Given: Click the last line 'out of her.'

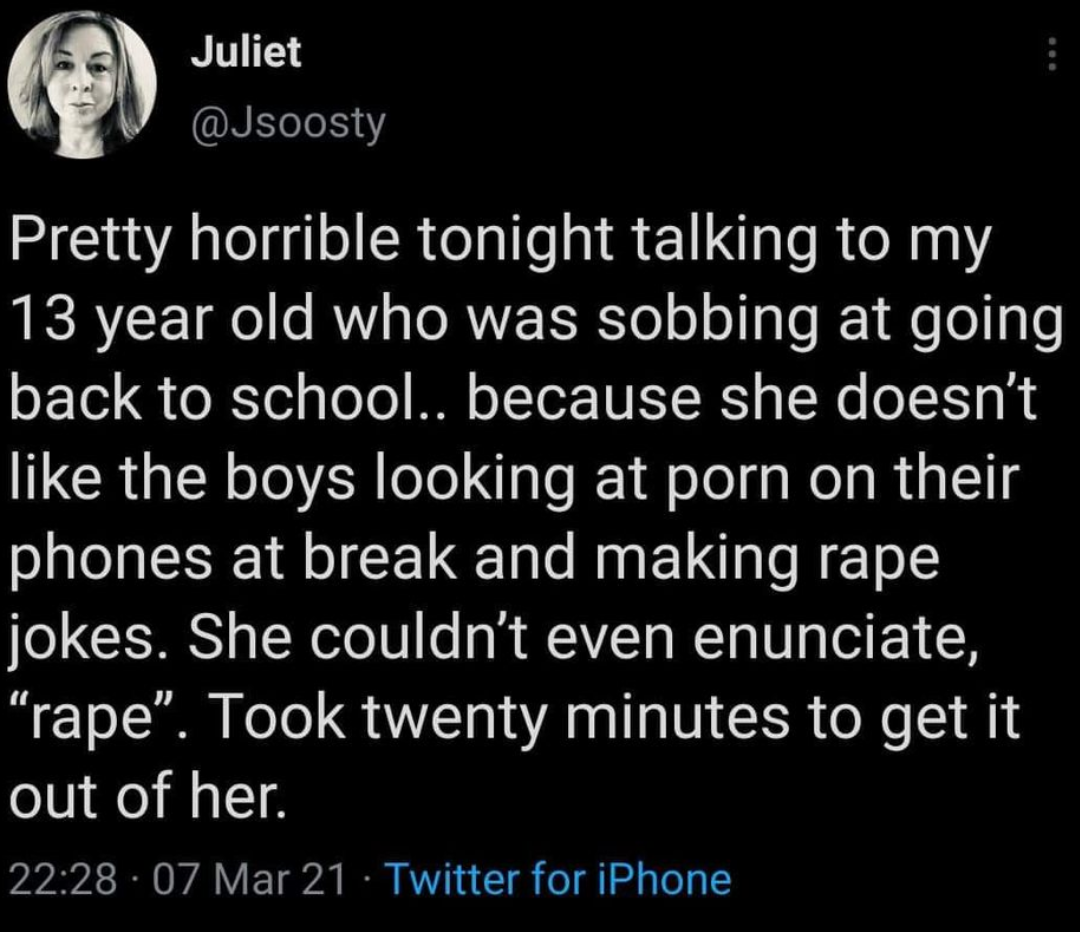Looking at the screenshot, I should click(x=148, y=796).
